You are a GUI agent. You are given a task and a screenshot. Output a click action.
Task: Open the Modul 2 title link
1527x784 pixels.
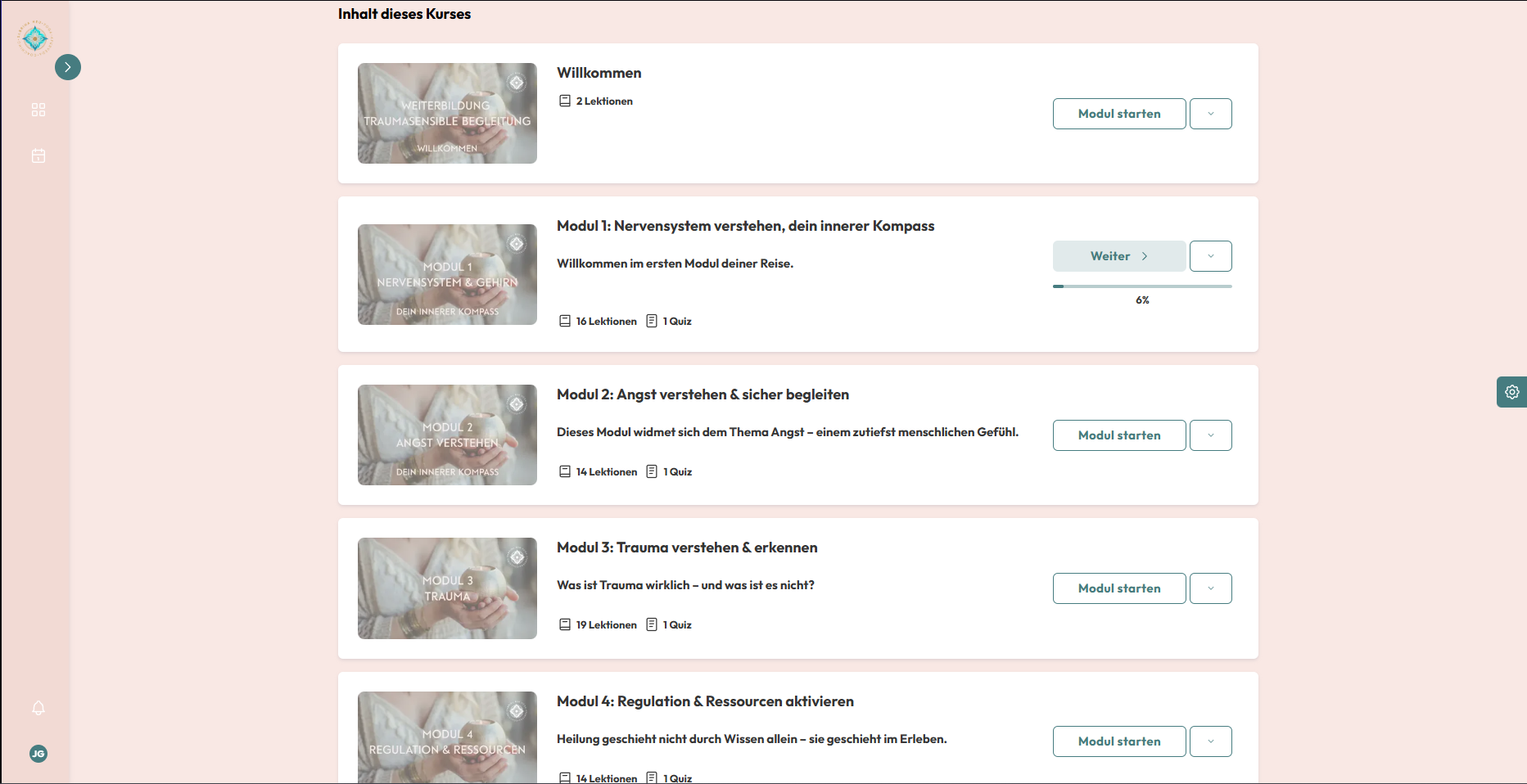coord(703,394)
